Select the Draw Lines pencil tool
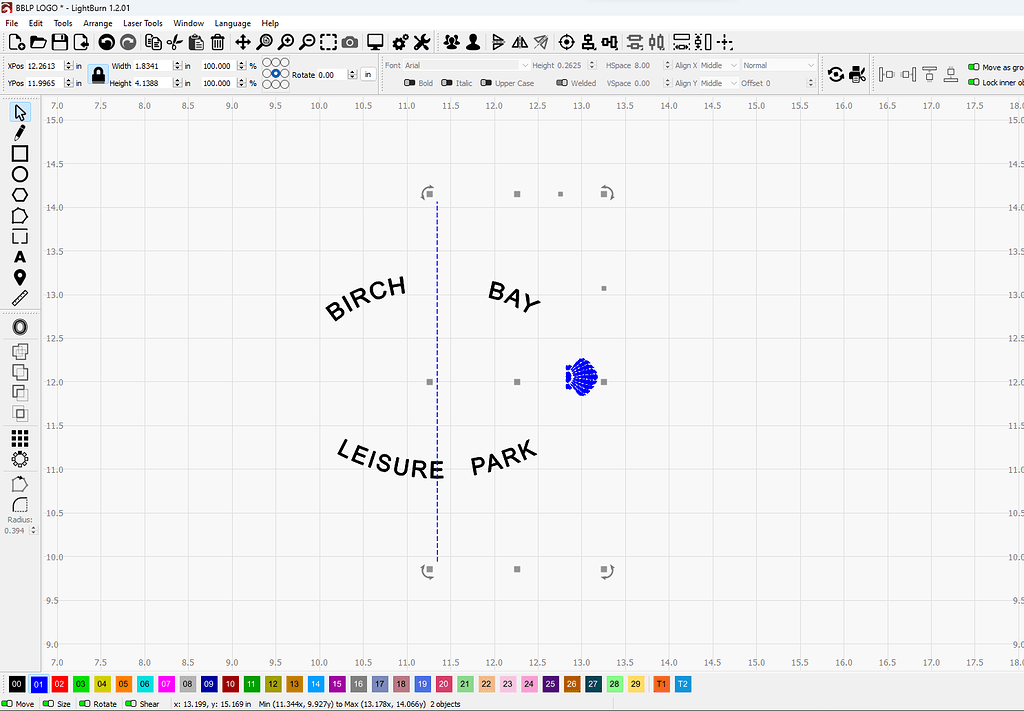 18,132
